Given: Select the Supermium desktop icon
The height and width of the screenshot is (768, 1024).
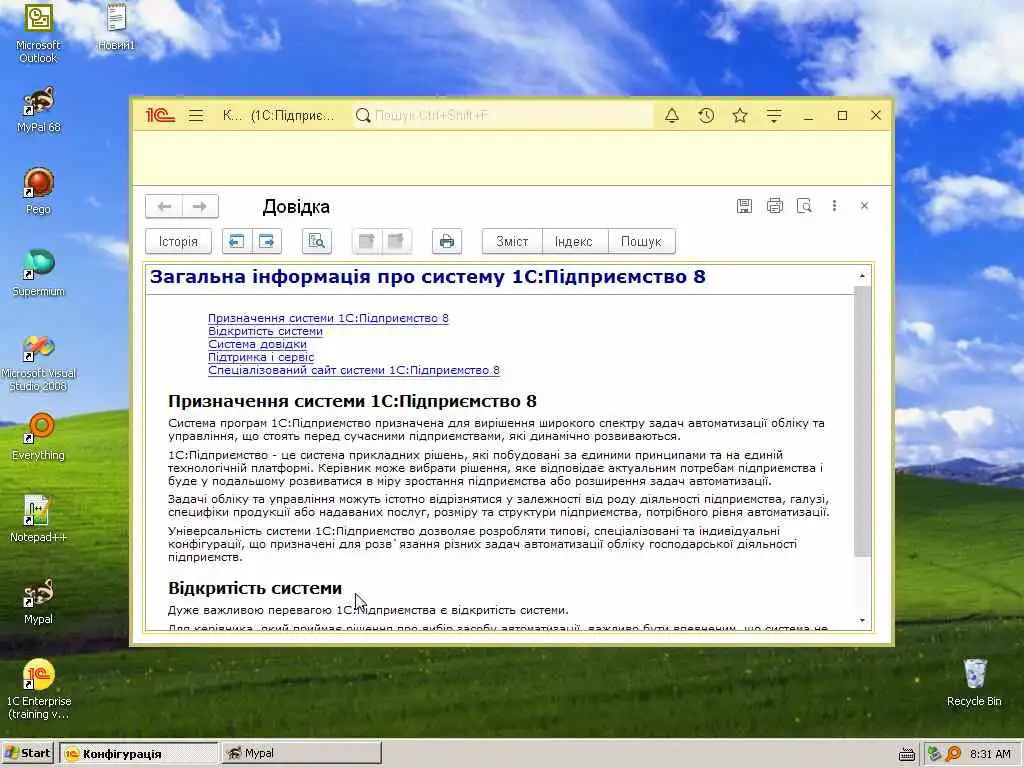Looking at the screenshot, I should (x=38, y=274).
